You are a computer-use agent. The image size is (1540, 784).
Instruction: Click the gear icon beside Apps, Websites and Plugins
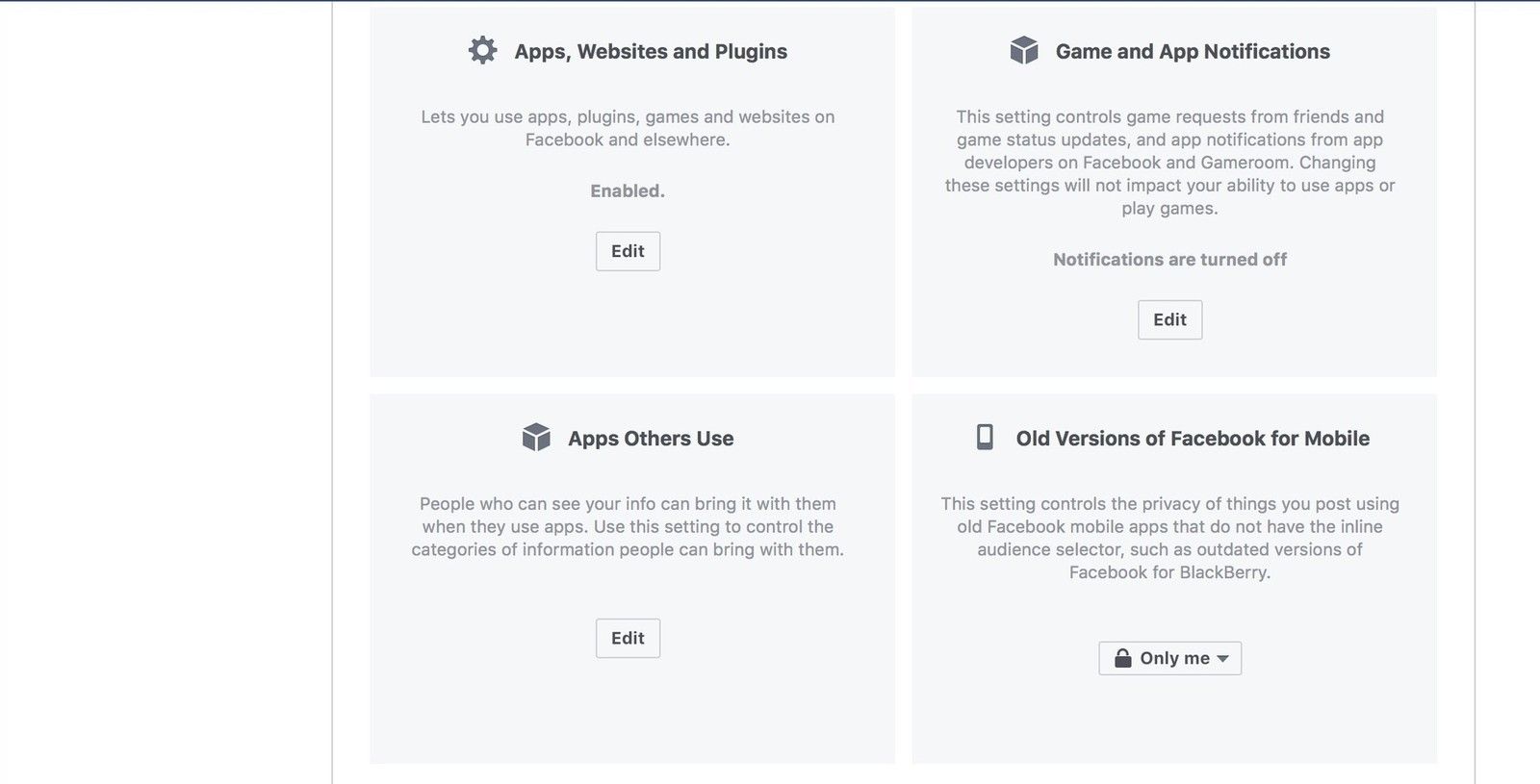(x=482, y=51)
